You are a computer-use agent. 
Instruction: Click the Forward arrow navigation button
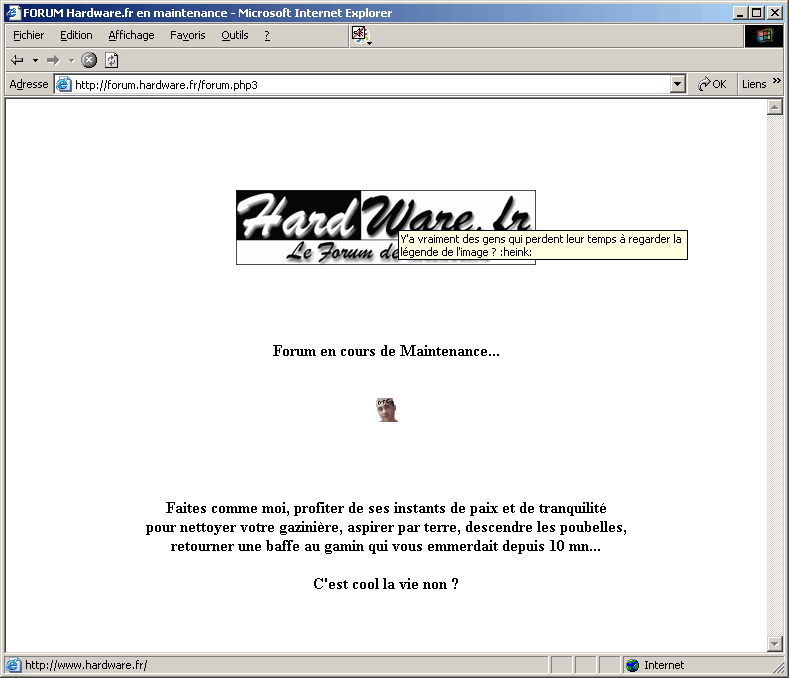pos(53,60)
